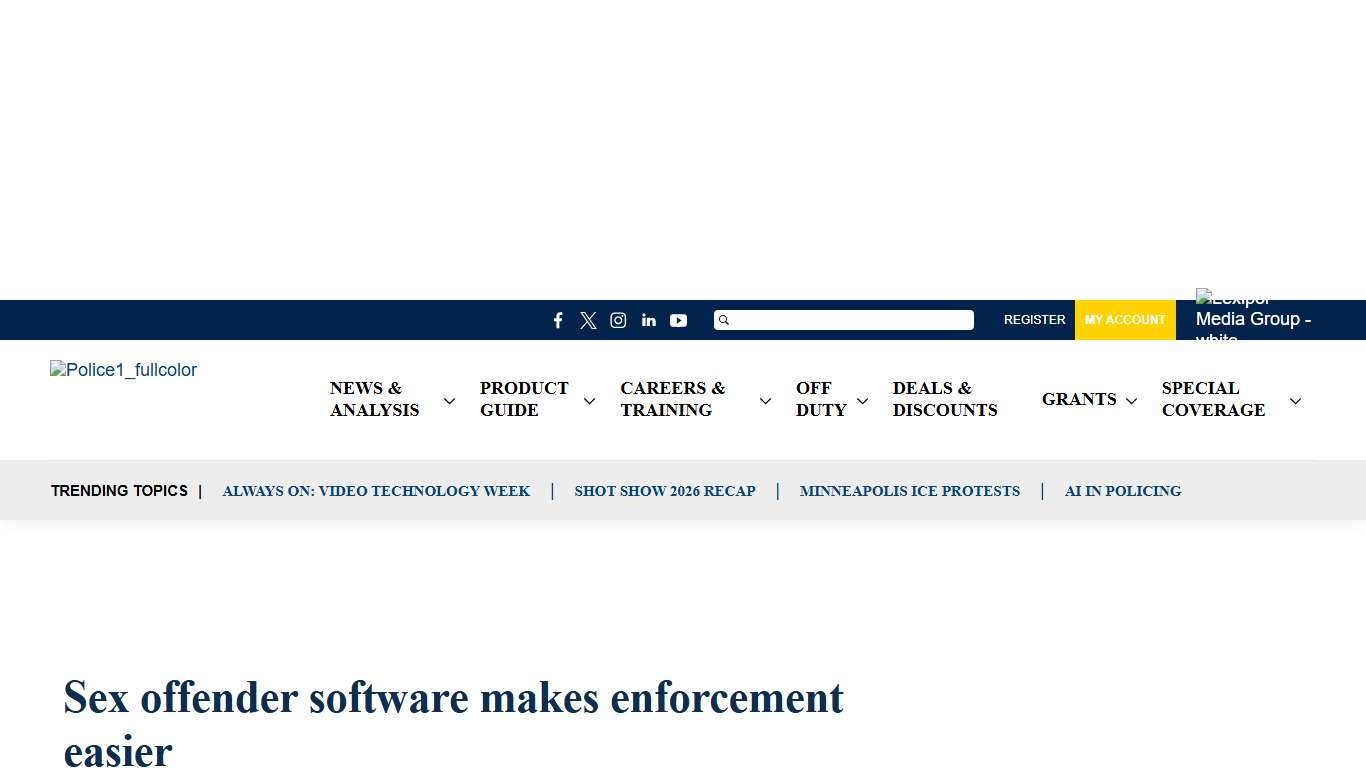Expand the GRANTS menu chevron
The width and height of the screenshot is (1366, 768).
(1132, 401)
